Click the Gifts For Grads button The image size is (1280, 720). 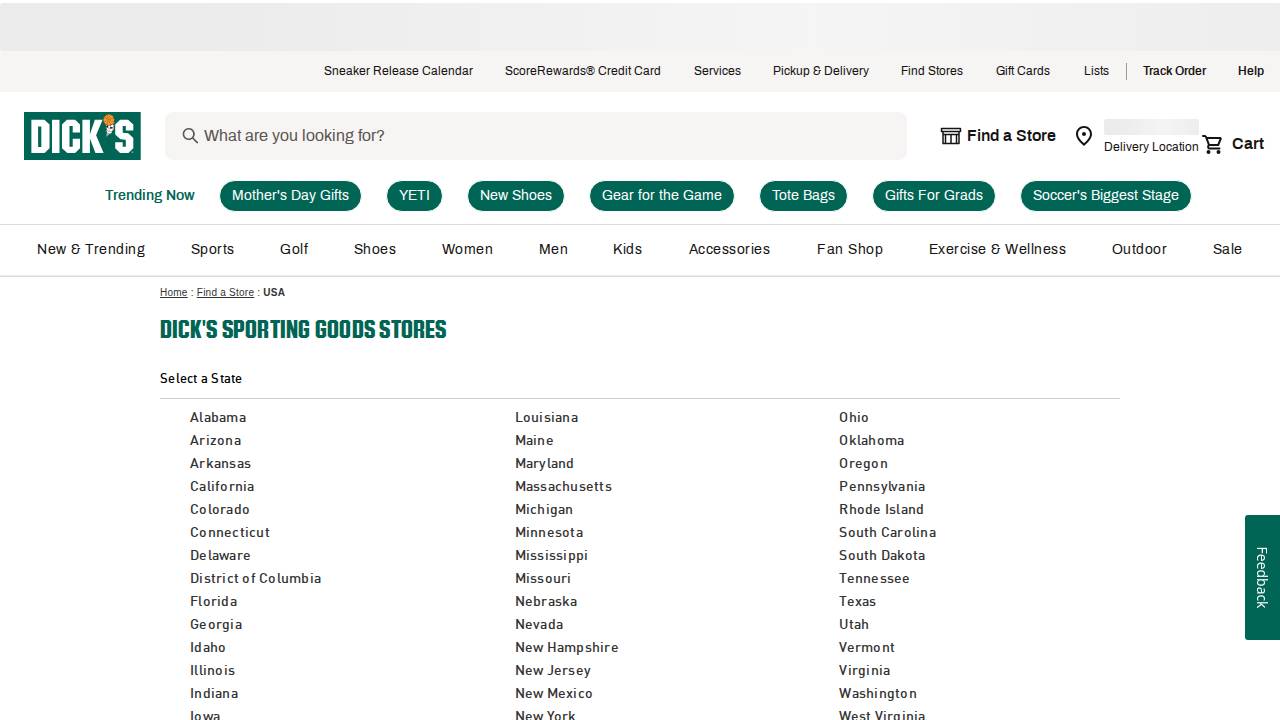933,195
